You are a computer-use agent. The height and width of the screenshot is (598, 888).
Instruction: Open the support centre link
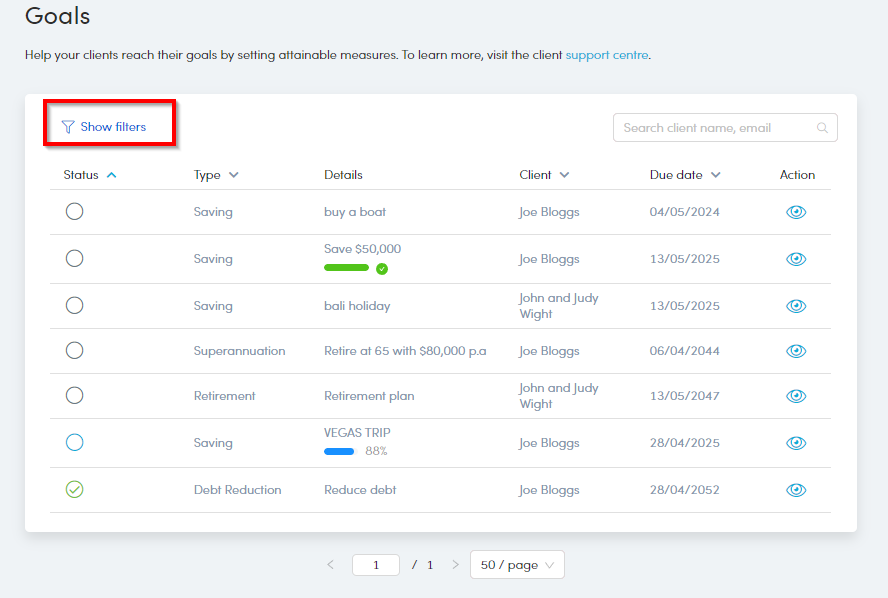tap(607, 55)
